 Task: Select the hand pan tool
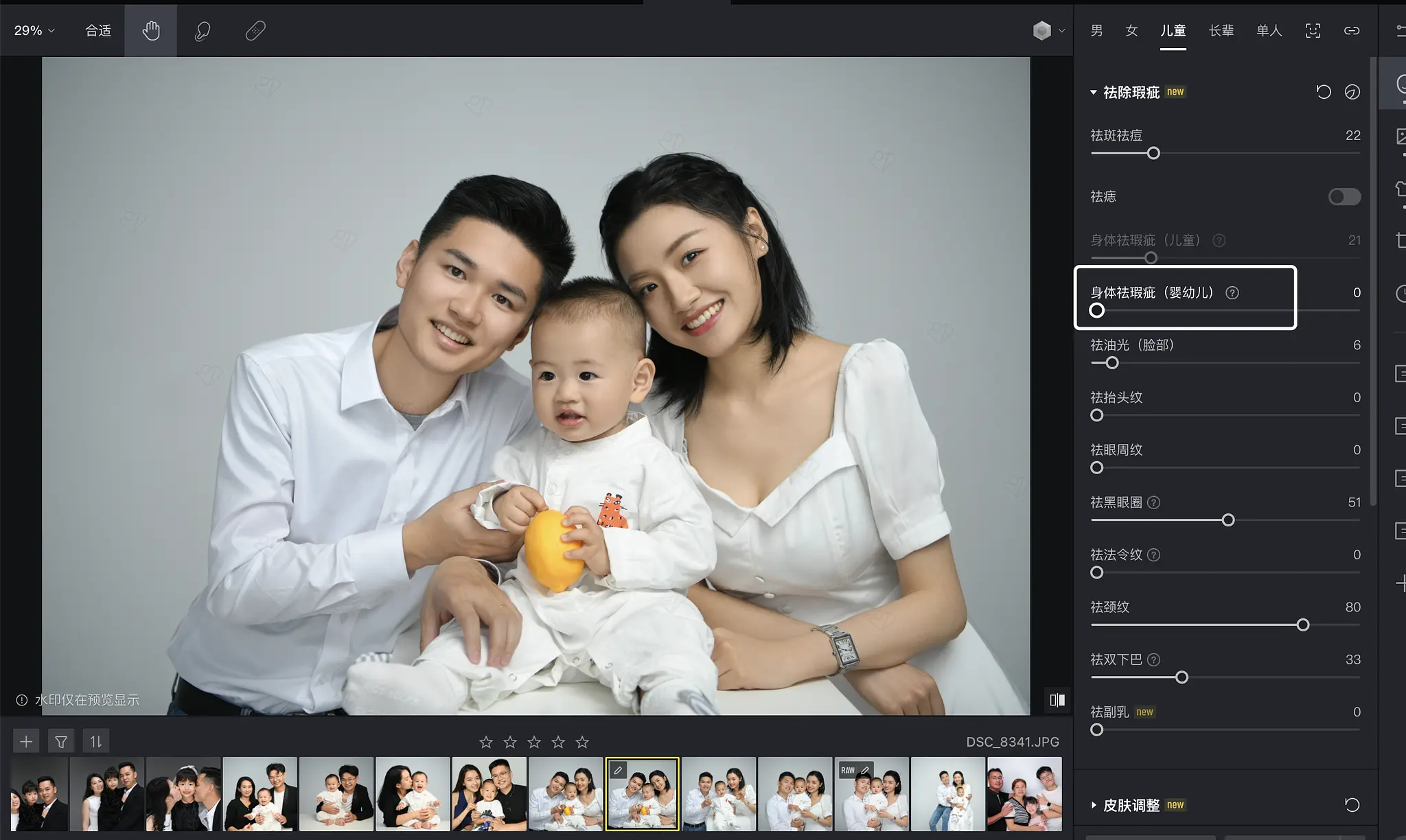click(x=151, y=30)
